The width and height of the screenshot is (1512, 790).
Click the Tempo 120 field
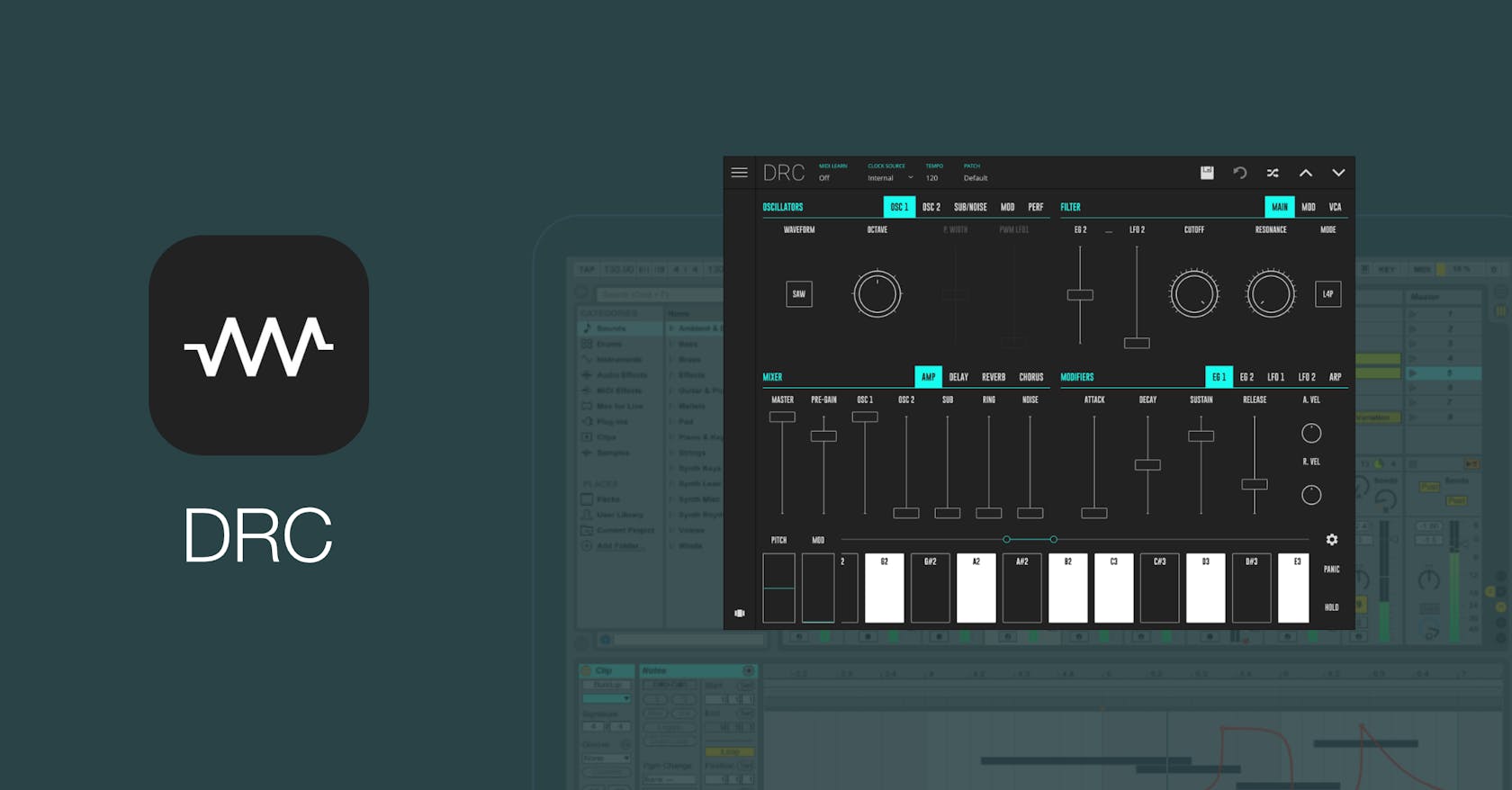click(931, 178)
